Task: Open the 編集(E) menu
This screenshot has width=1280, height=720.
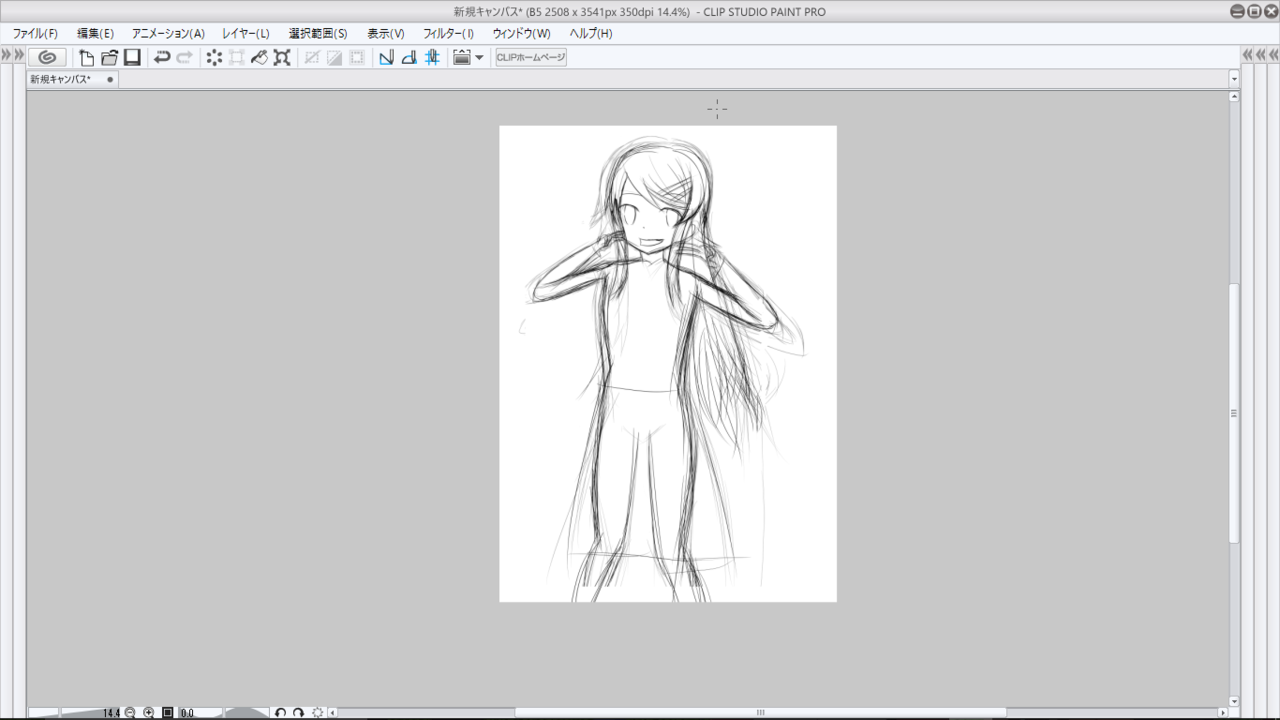Action: [x=96, y=33]
